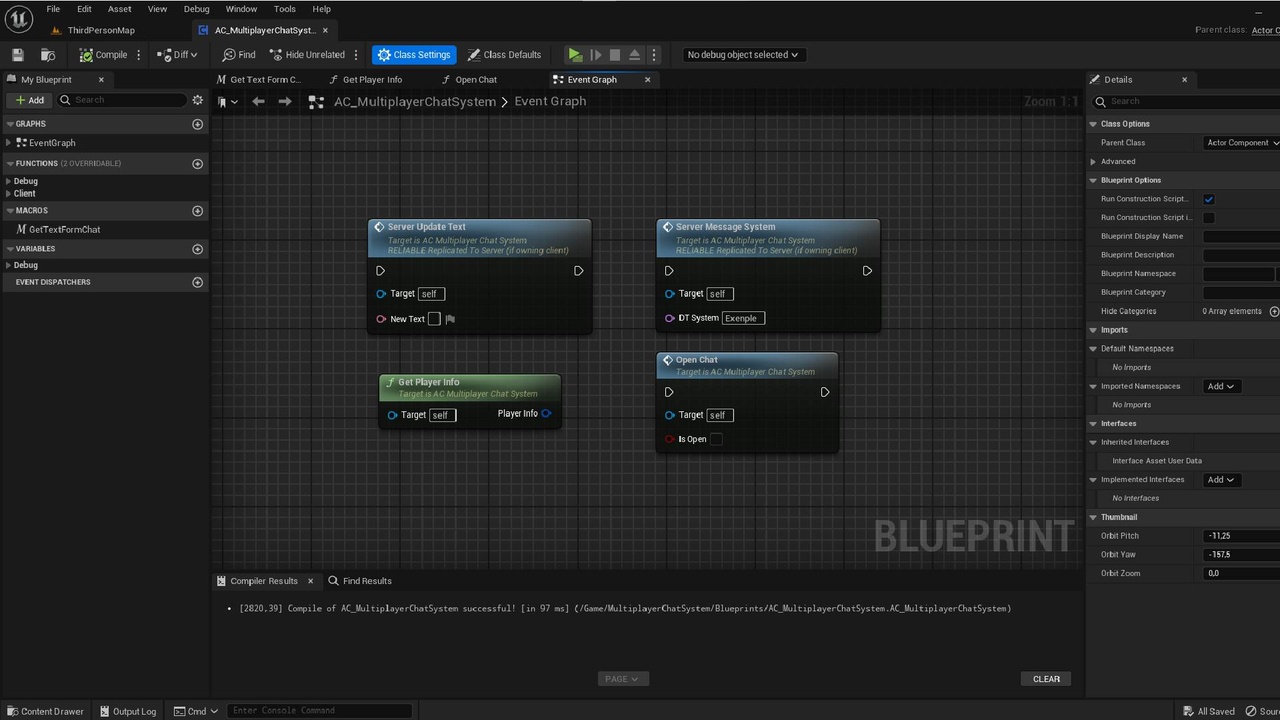Add a new function with plus icon
1280x720 pixels.
[x=197, y=163]
